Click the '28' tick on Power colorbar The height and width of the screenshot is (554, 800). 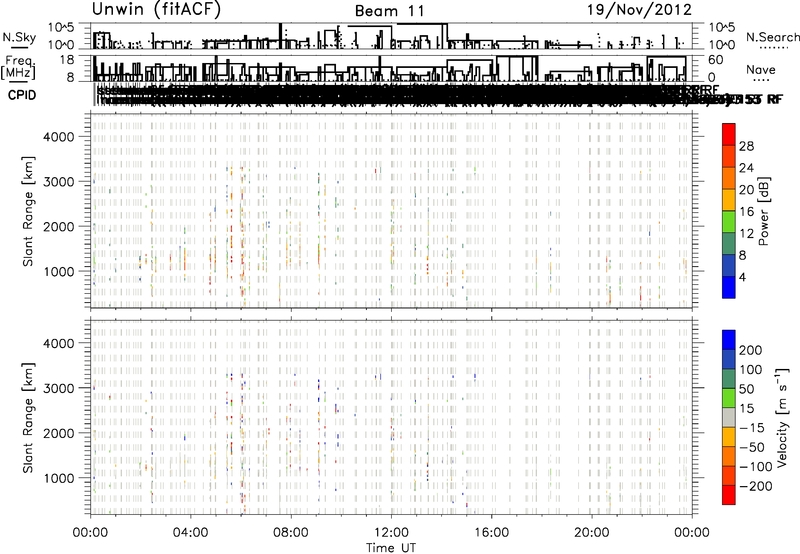(x=746, y=146)
